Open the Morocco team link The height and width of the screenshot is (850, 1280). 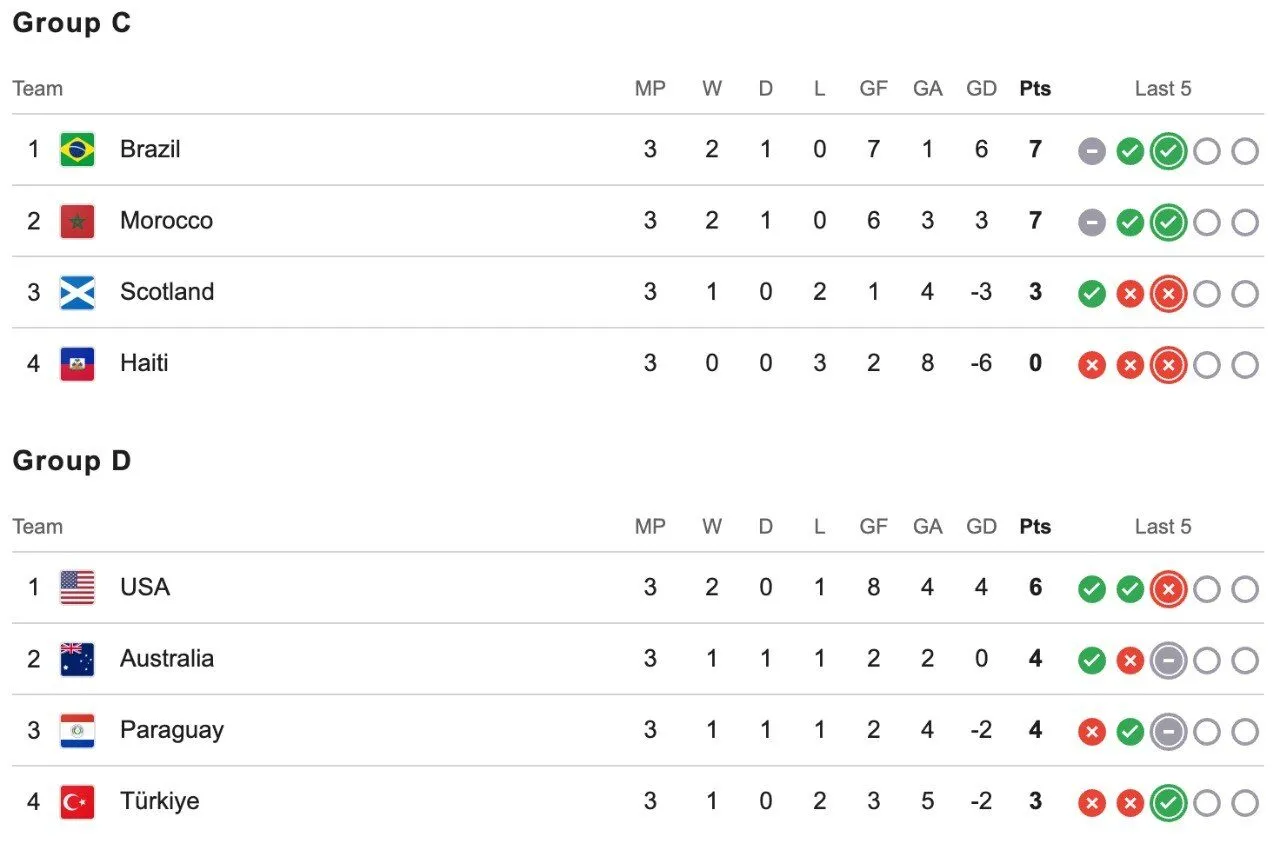(x=166, y=220)
